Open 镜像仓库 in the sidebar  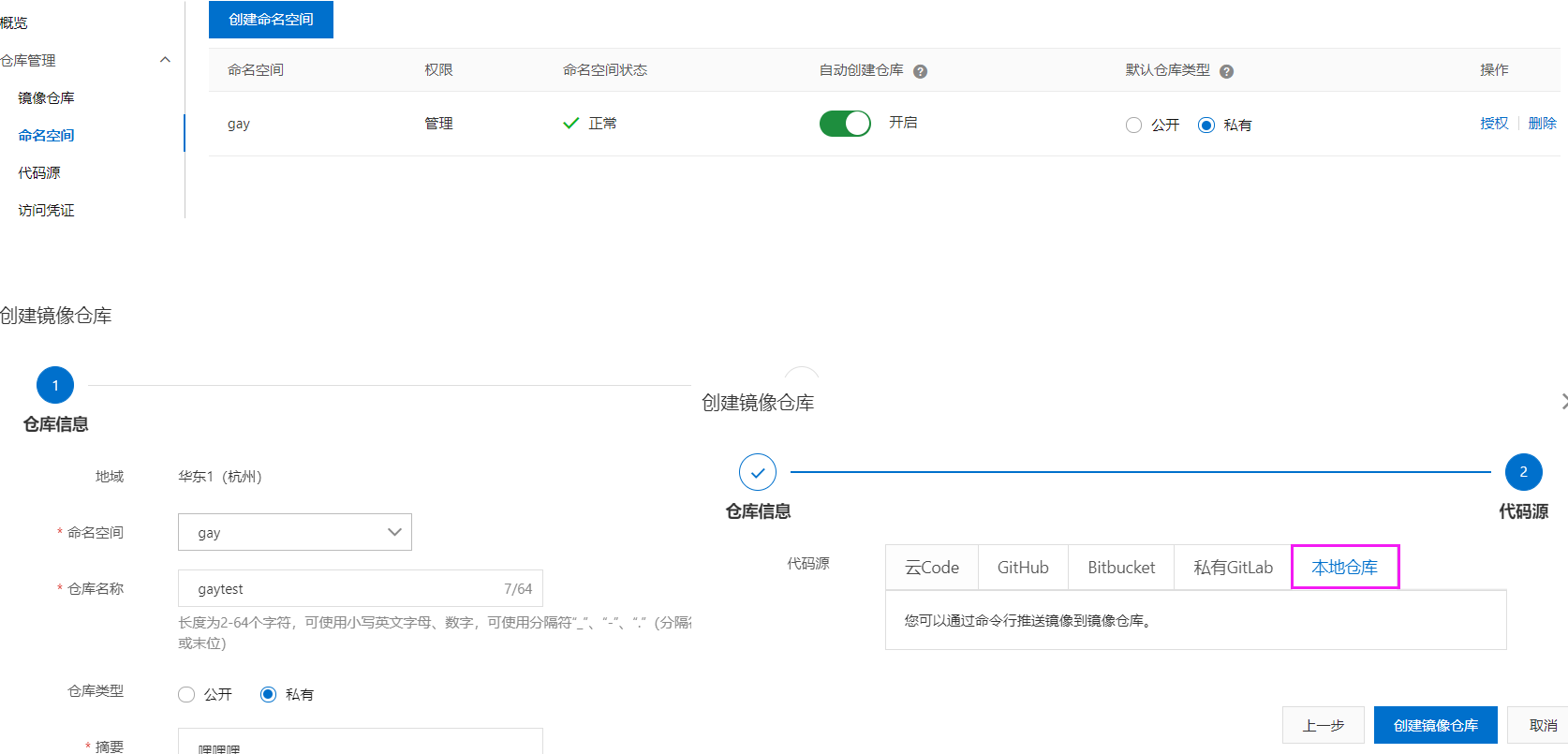point(46,97)
